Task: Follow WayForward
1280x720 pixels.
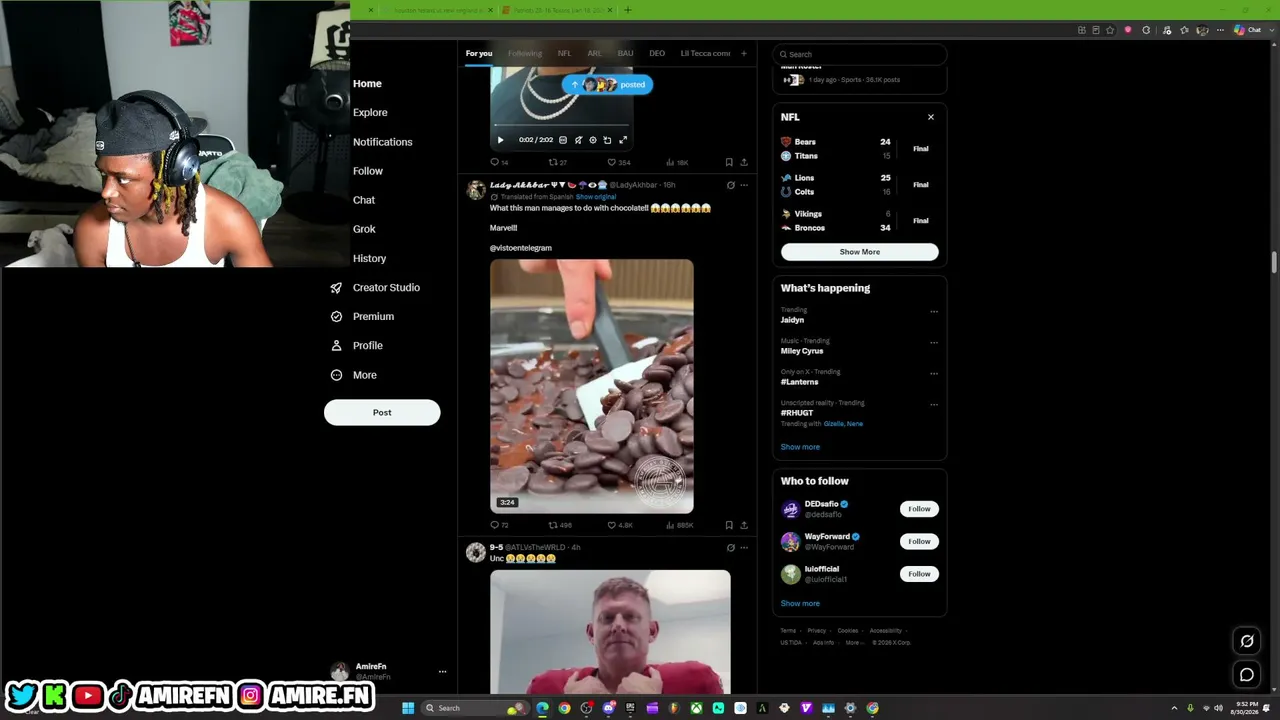Action: tap(919, 541)
